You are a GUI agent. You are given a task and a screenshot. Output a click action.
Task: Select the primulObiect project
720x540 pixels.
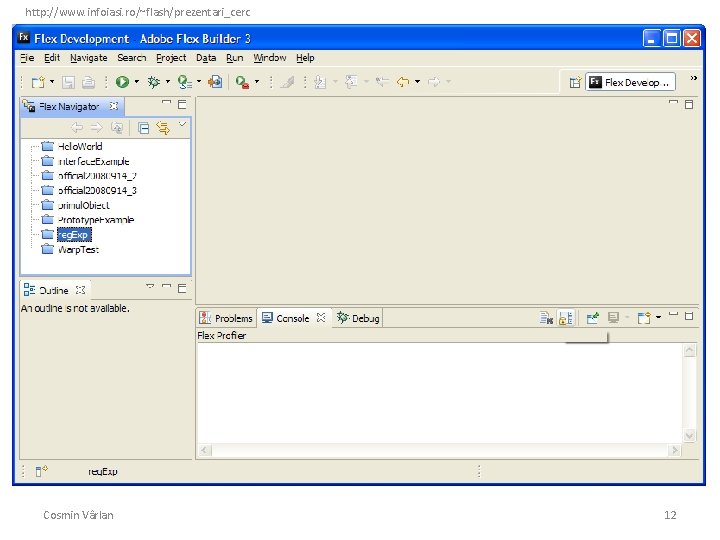pyautogui.click(x=84, y=205)
